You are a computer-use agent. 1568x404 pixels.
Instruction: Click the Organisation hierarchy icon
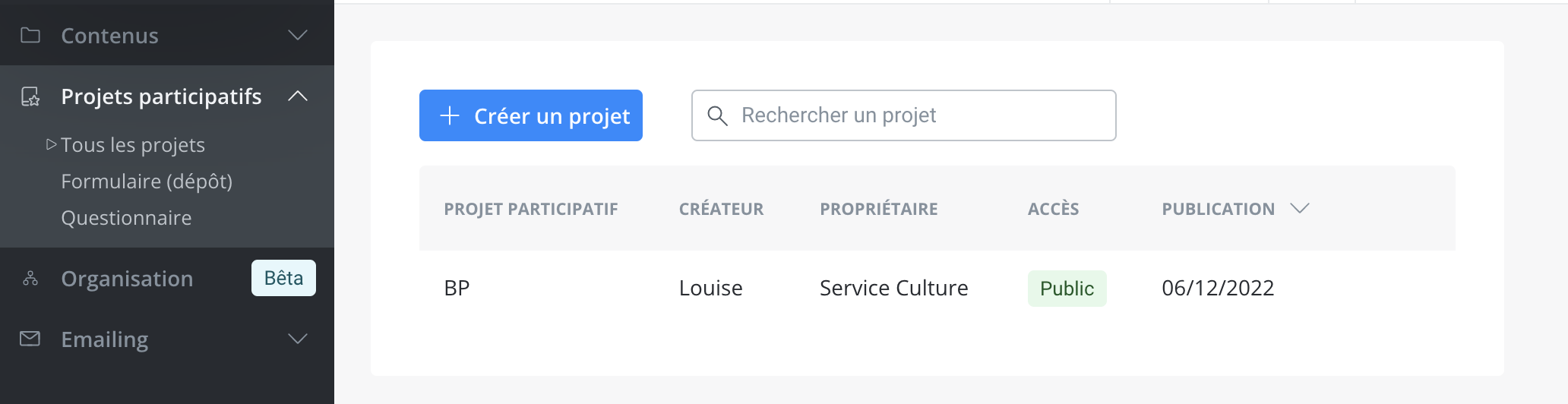(x=30, y=279)
